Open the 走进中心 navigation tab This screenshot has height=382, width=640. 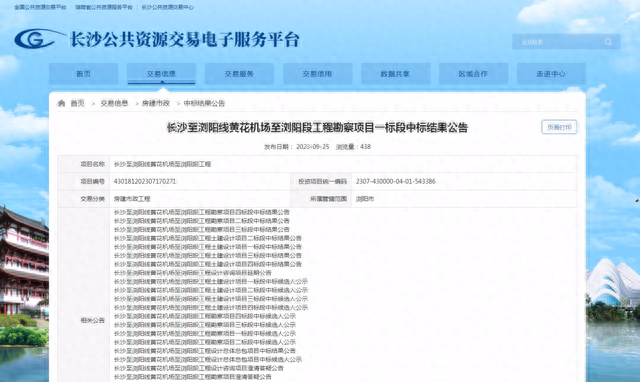(551, 74)
